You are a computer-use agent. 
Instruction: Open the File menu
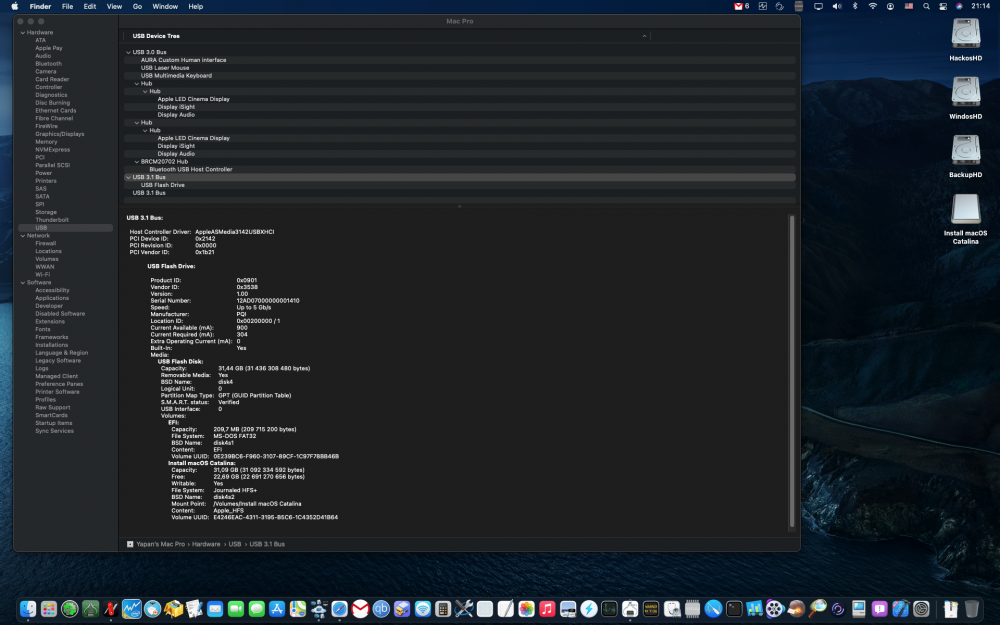(67, 6)
